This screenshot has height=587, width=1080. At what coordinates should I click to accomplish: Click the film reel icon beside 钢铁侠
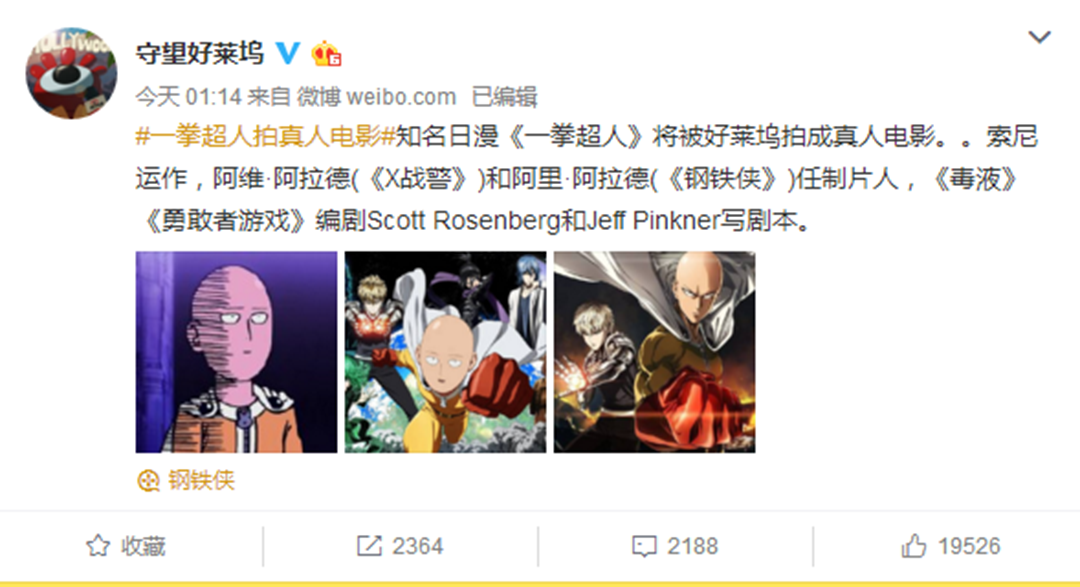click(148, 480)
